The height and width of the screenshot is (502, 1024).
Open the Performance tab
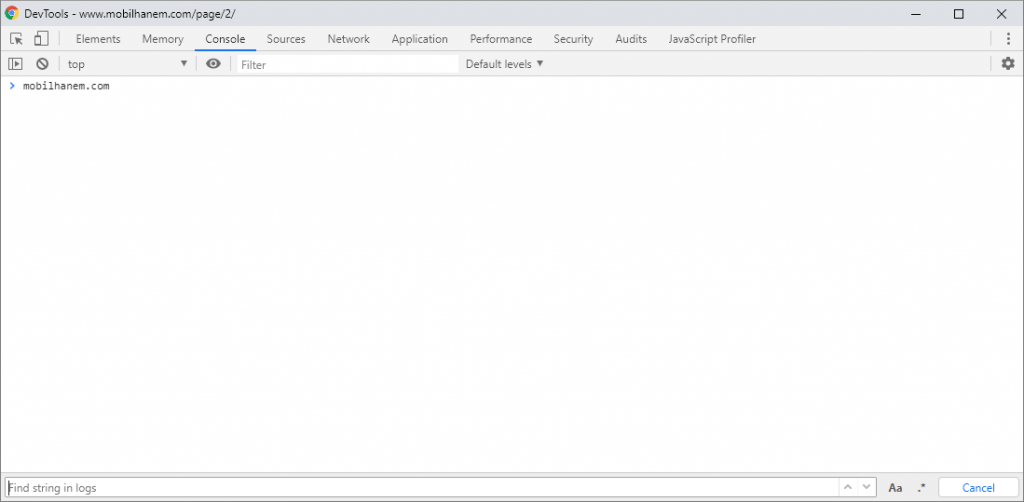pyautogui.click(x=501, y=39)
